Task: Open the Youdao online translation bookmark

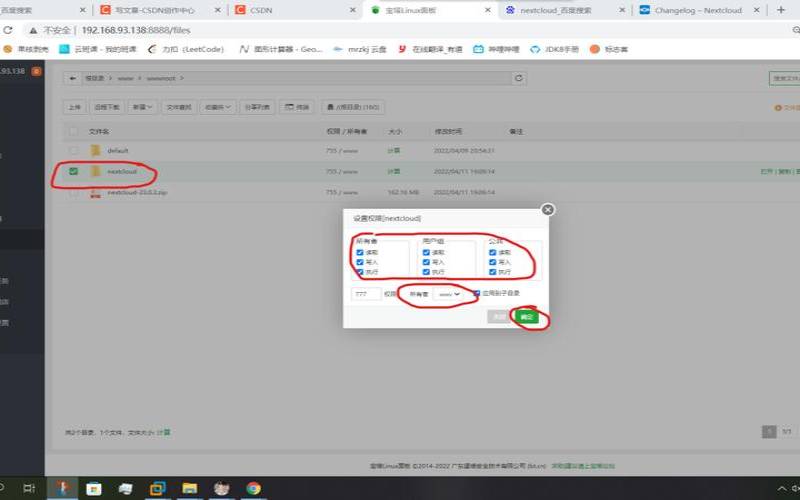Action: 430,49
